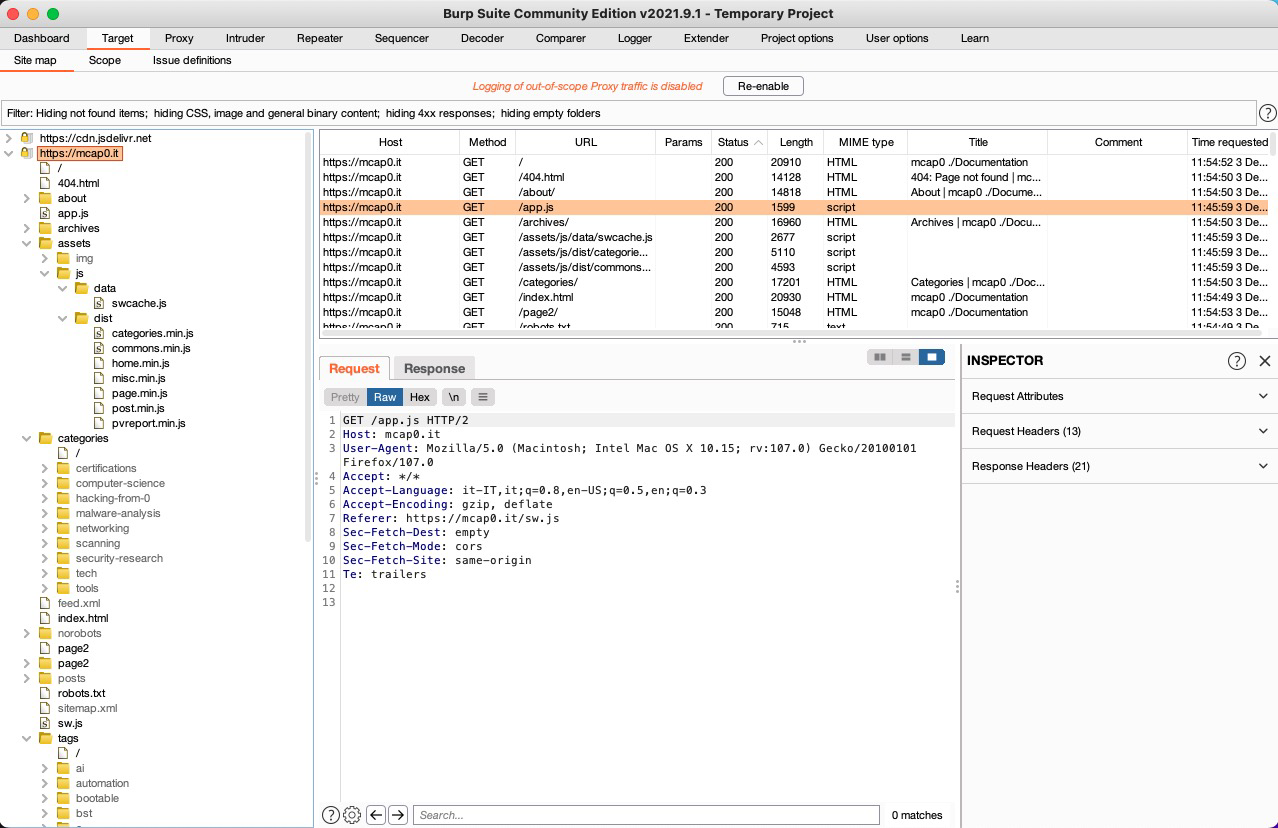Expand the cdn.jsdelivr.net tree node
Viewport: 1278px width, 828px height.
[9, 138]
